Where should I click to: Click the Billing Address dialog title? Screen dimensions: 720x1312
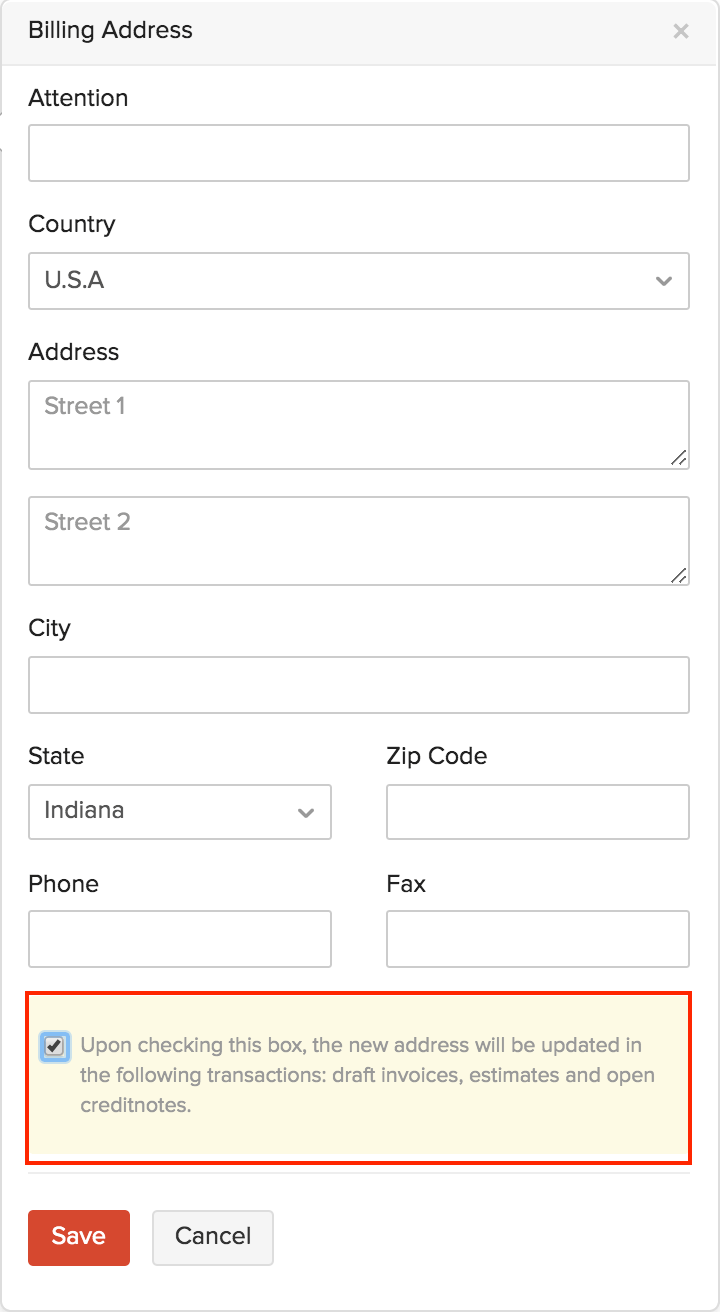[110, 31]
